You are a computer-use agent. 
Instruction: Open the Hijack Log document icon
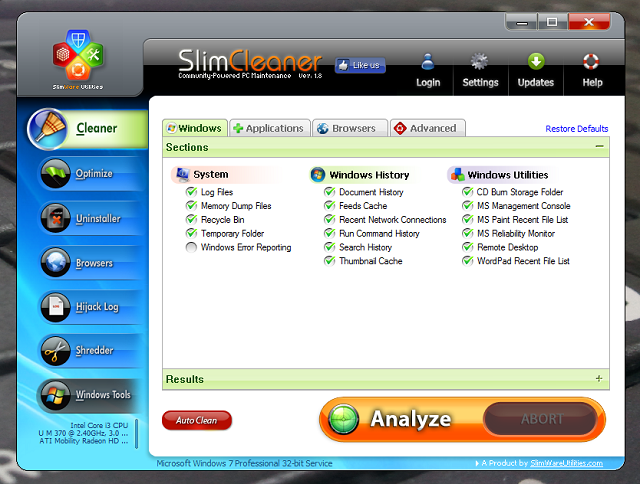point(55,307)
